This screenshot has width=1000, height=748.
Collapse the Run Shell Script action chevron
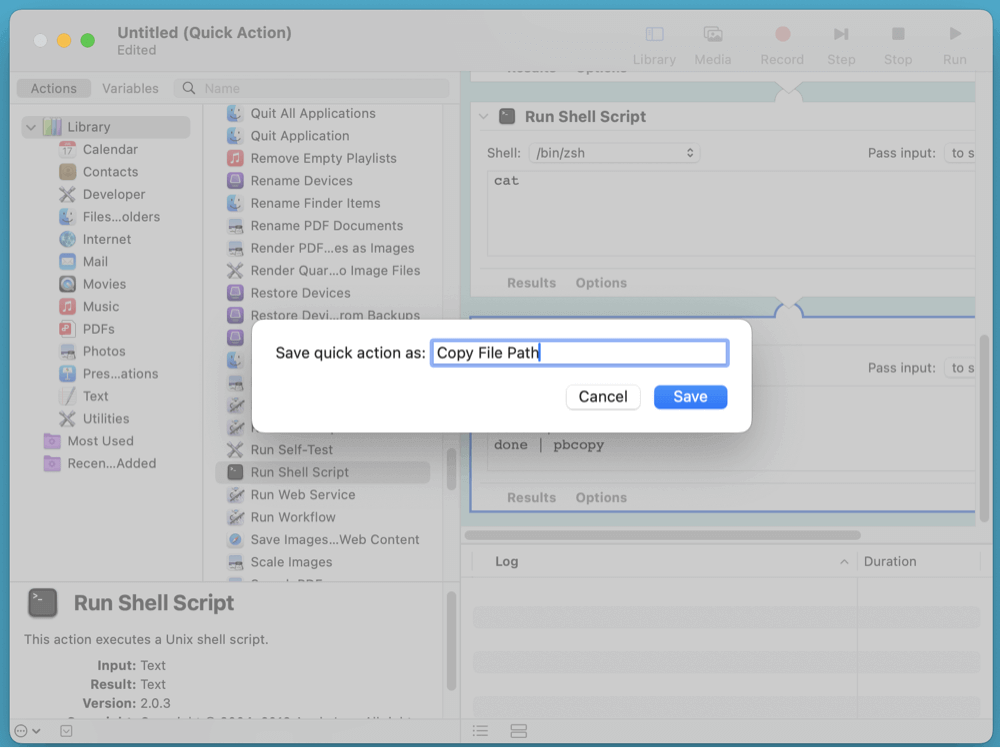(x=484, y=117)
